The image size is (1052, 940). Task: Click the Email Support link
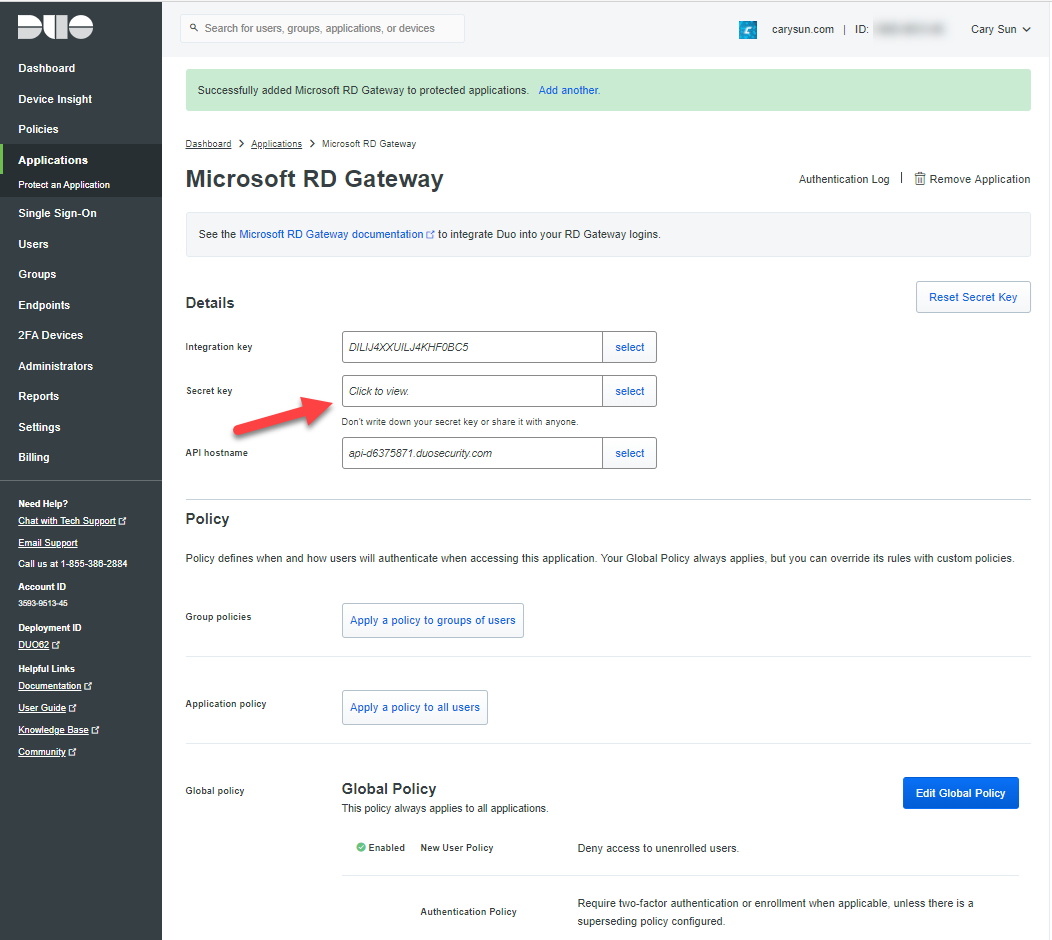pyautogui.click(x=48, y=543)
